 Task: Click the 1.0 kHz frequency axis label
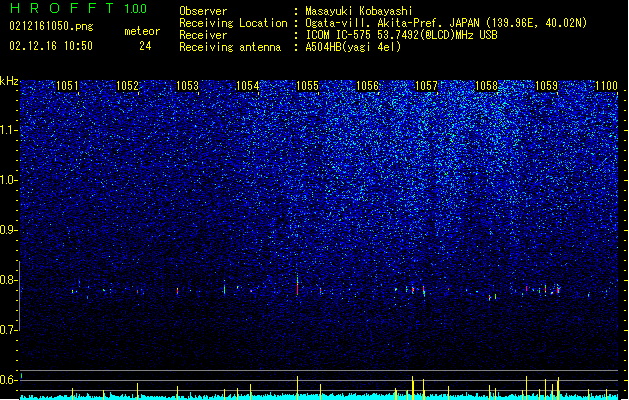[x=8, y=180]
